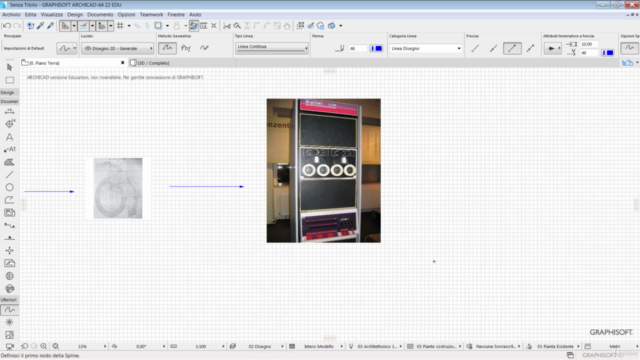This screenshot has width=640, height=360.
Task: Select the Polyline tool
Action: [x=9, y=200]
